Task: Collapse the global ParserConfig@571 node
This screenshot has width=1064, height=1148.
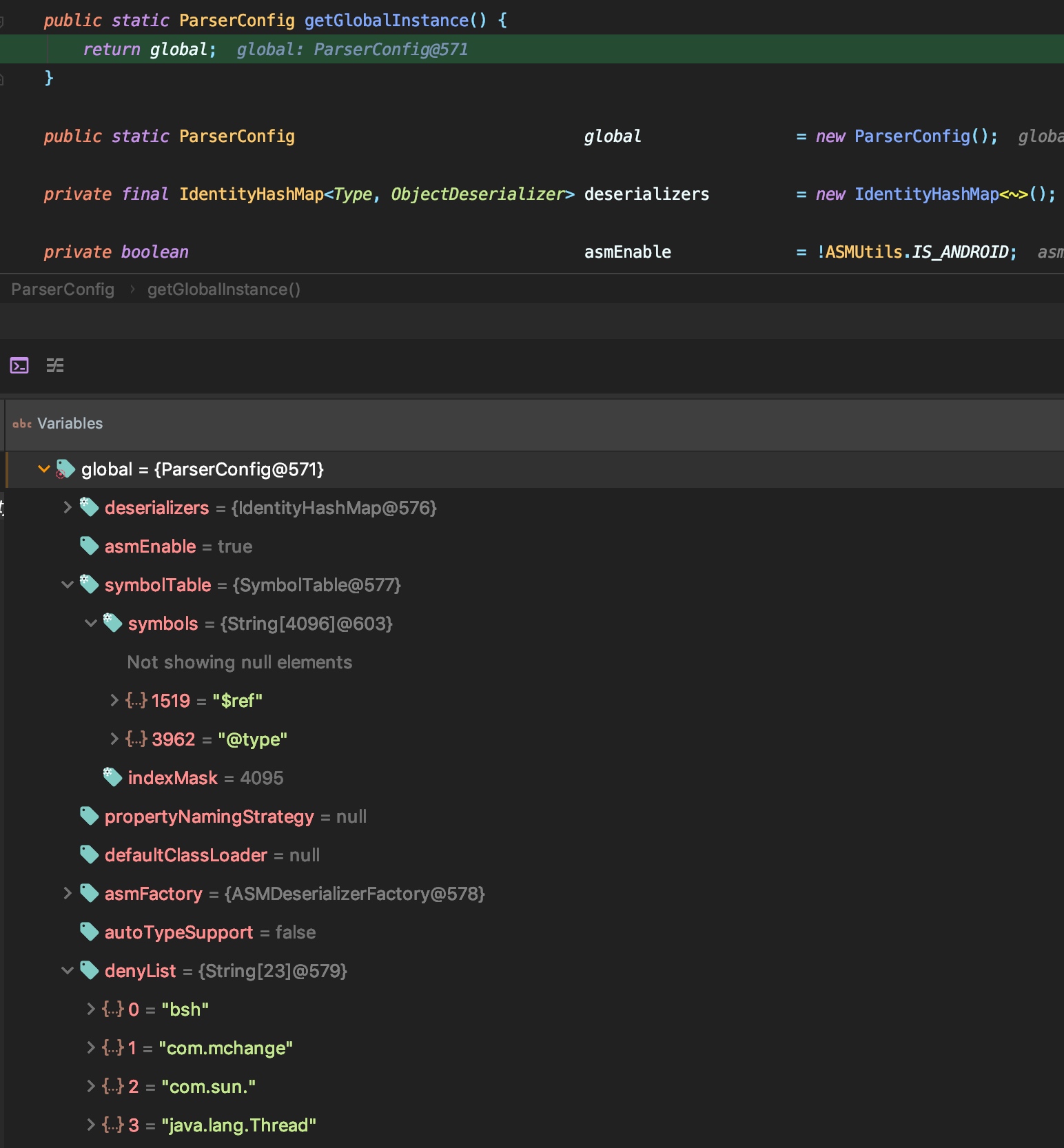Action: [x=44, y=469]
